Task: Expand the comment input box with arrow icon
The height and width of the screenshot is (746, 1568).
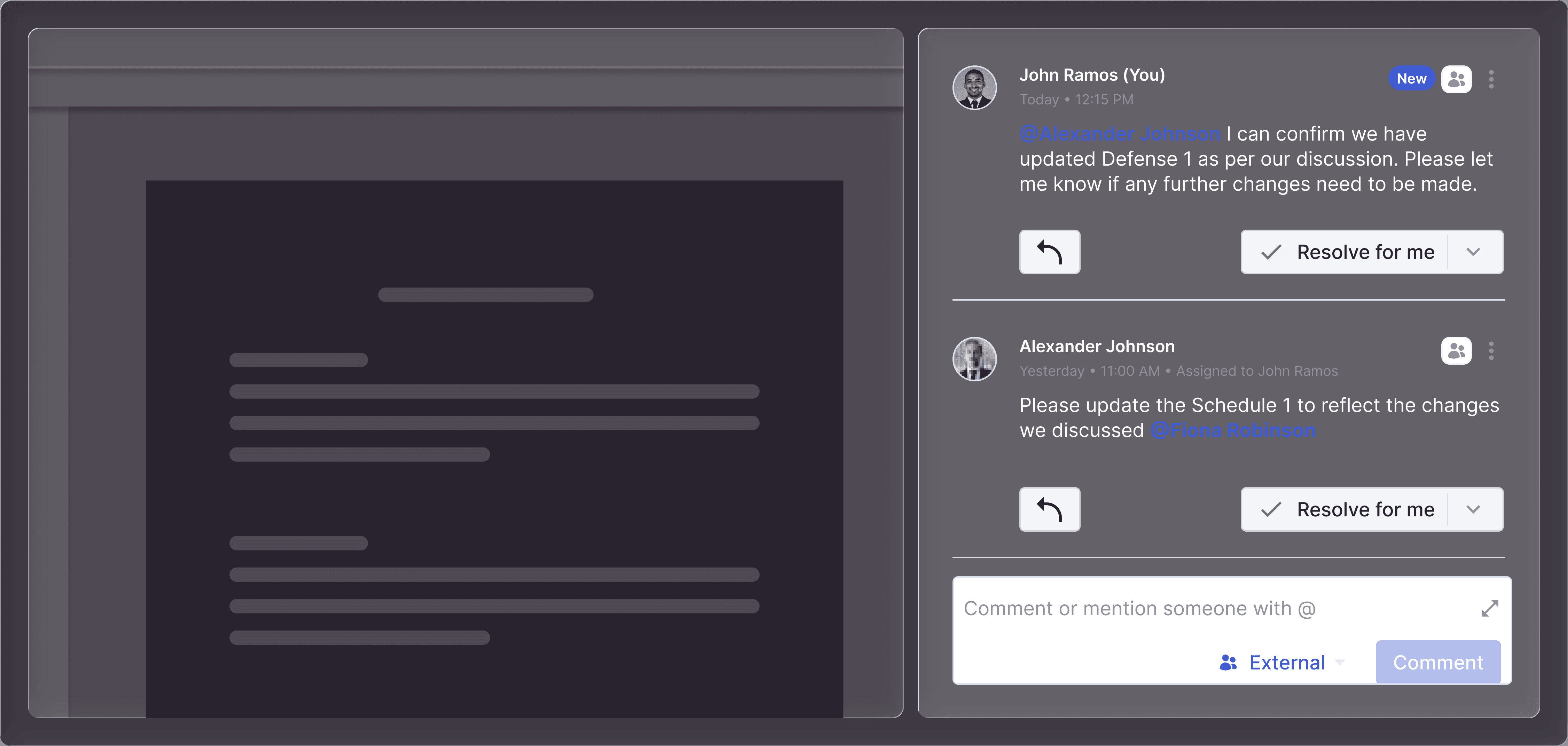Action: pos(1489,608)
